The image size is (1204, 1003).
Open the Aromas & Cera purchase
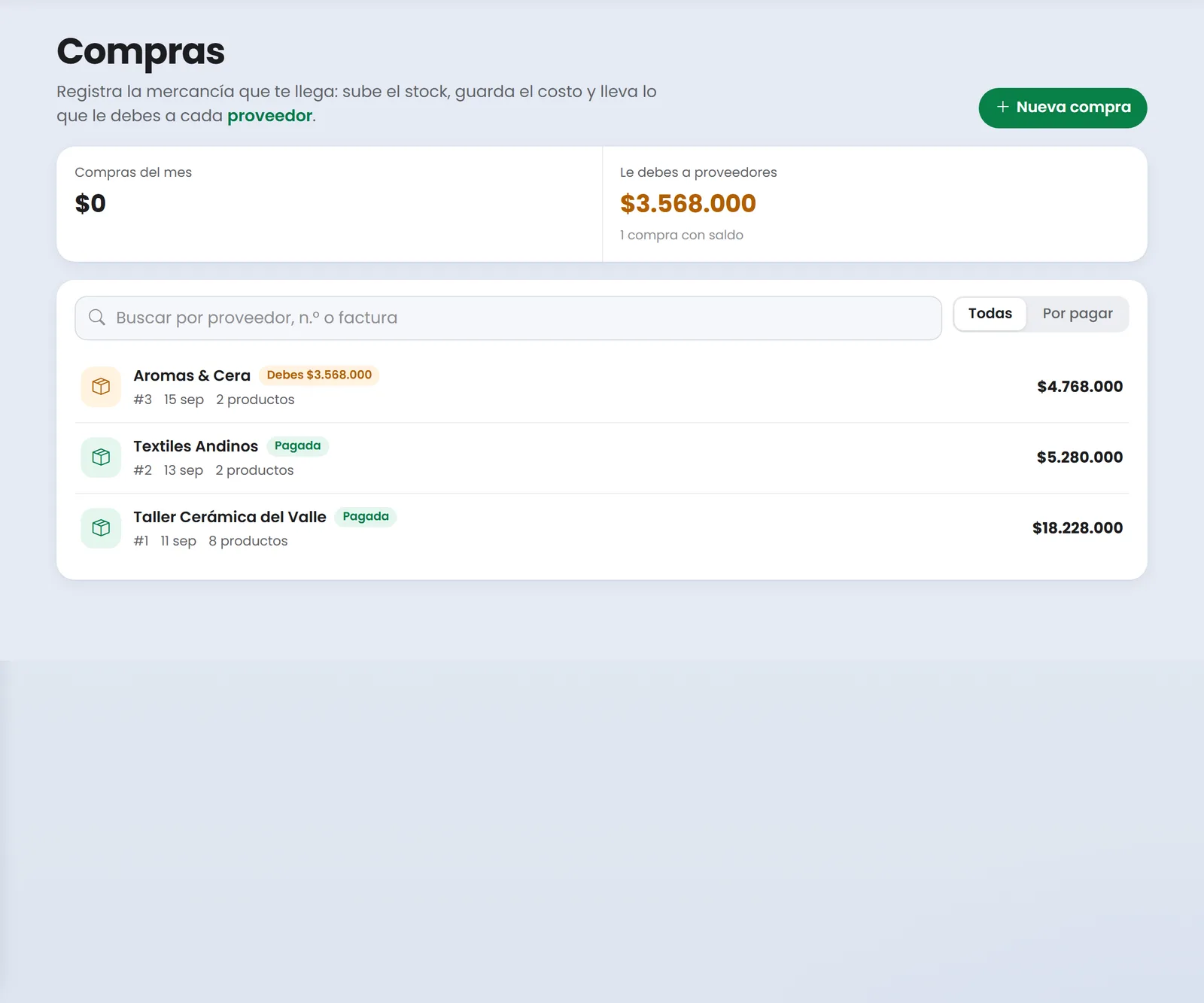[x=602, y=387]
